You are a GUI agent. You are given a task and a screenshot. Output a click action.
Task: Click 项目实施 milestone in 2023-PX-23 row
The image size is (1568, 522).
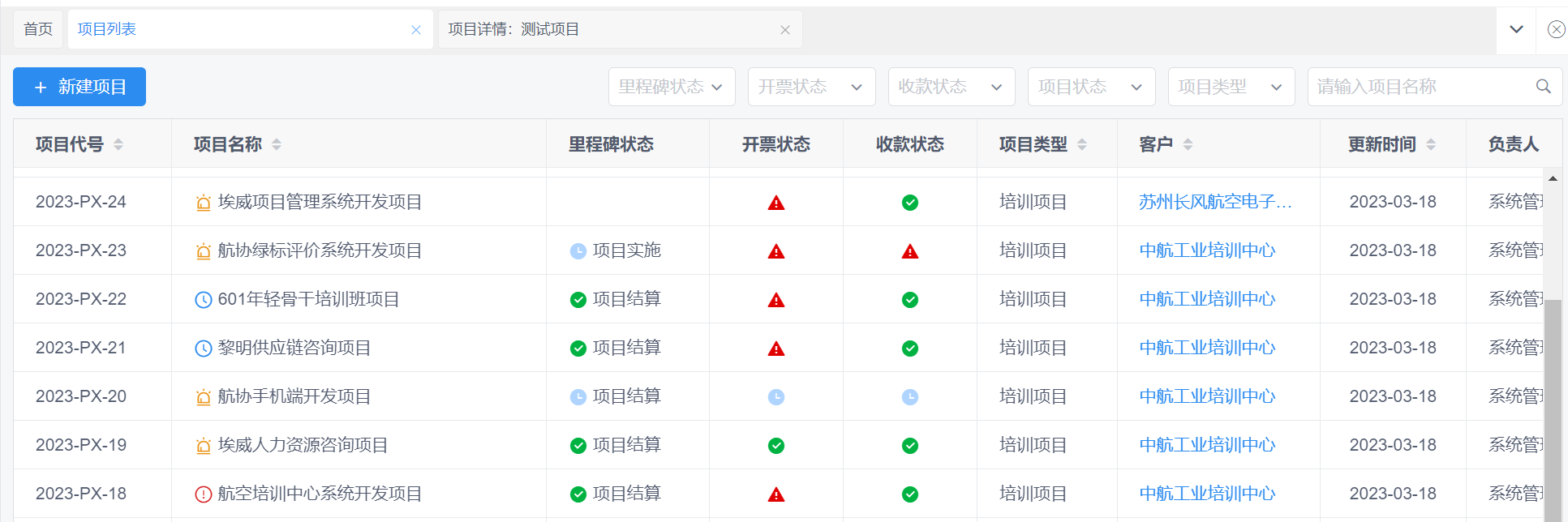[x=626, y=250]
